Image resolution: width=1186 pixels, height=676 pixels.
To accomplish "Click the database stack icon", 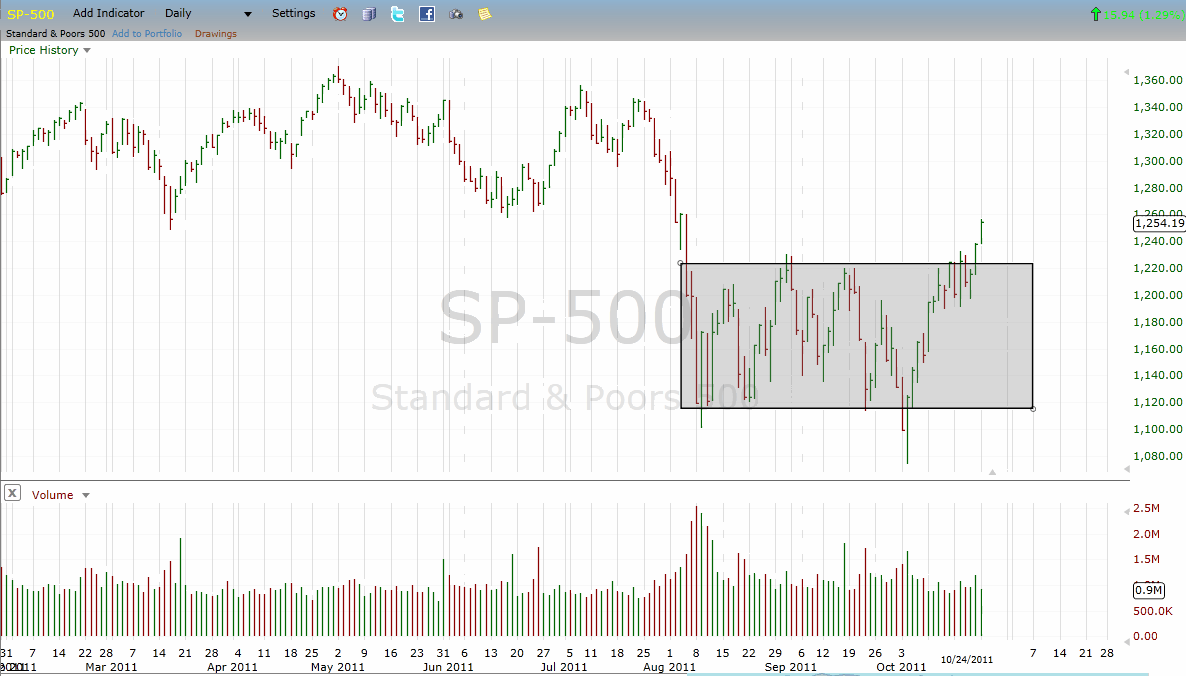I will tap(369, 14).
